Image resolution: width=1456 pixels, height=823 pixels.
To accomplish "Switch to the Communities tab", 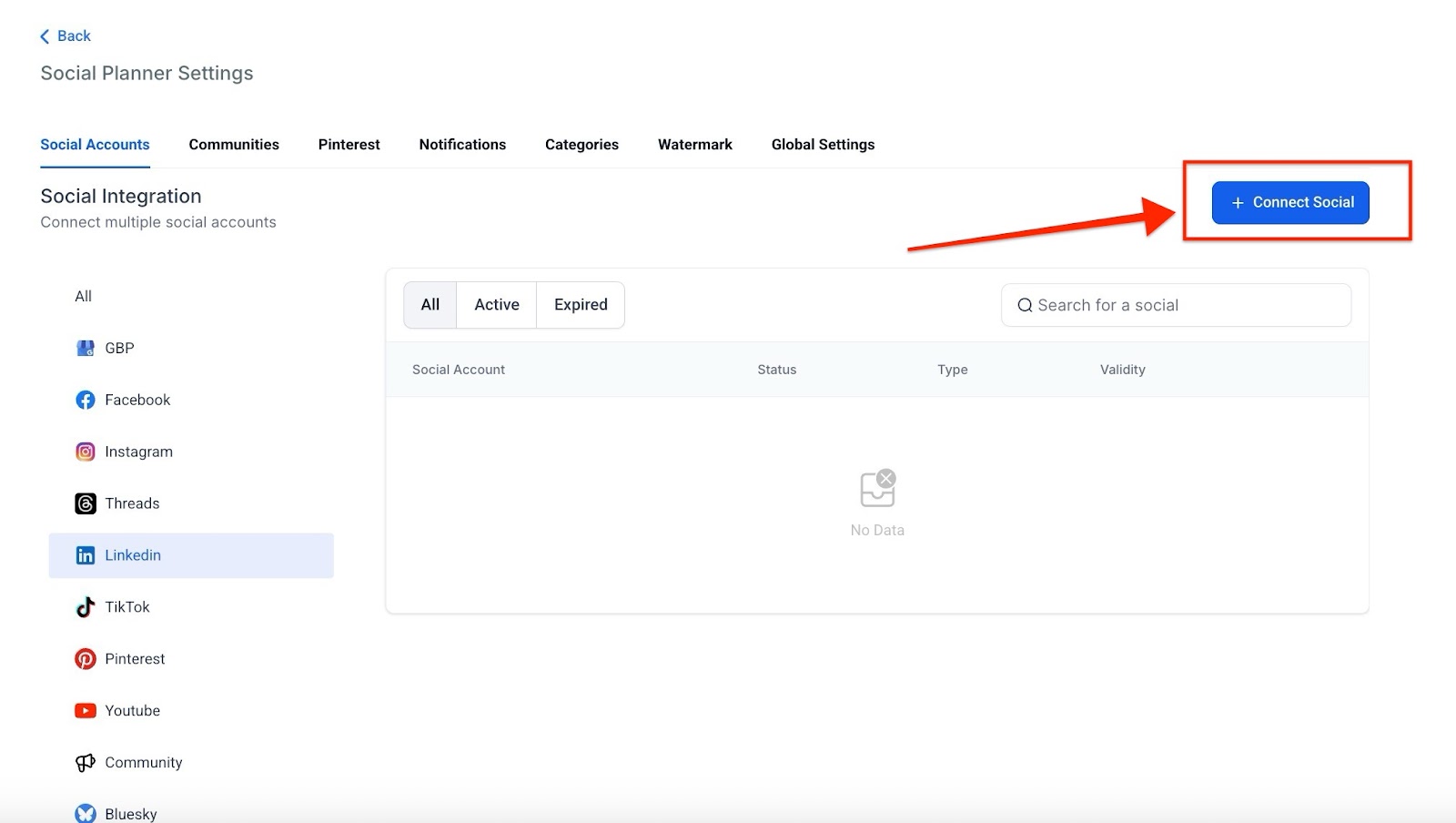I will pyautogui.click(x=234, y=145).
